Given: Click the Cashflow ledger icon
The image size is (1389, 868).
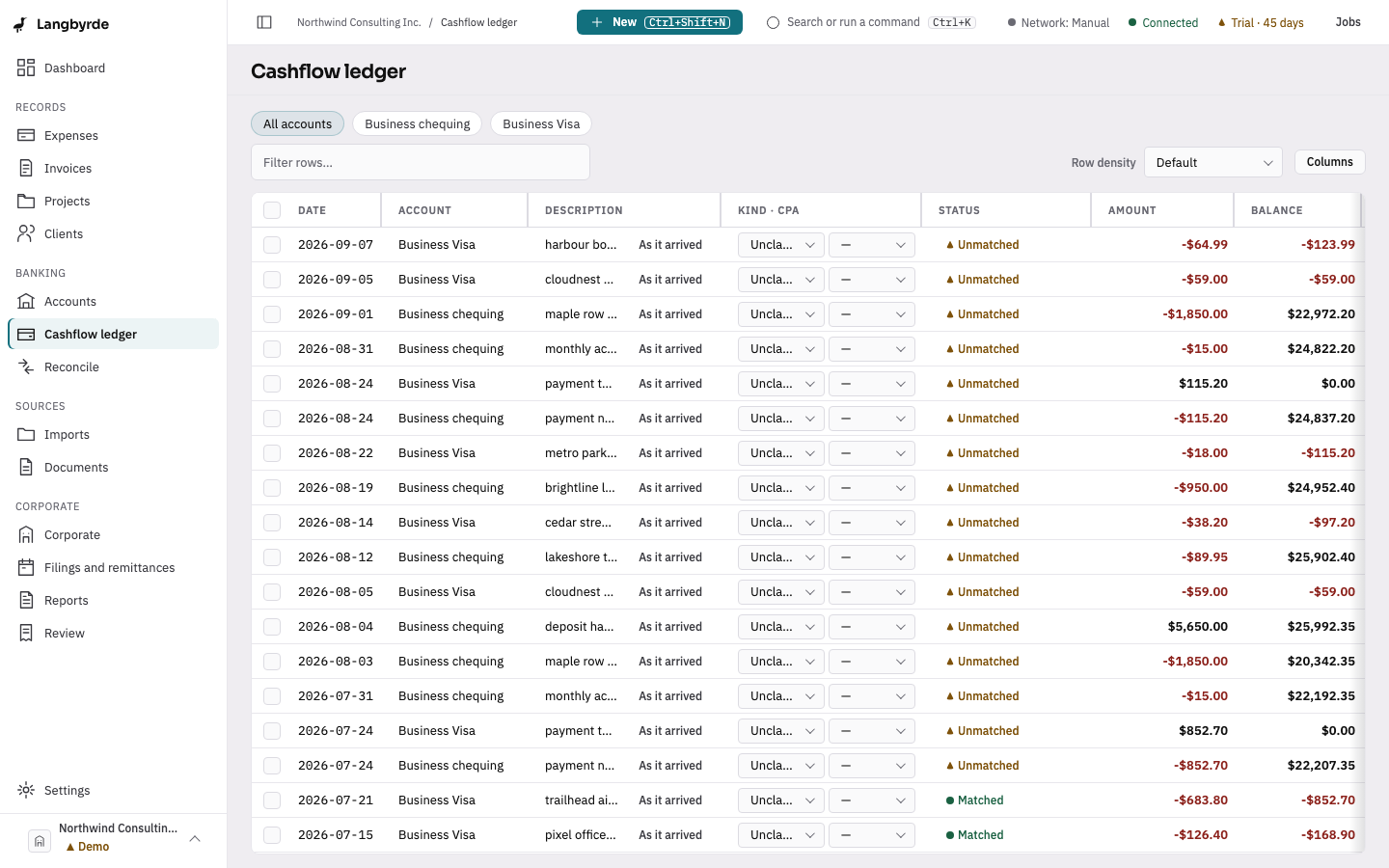Looking at the screenshot, I should click(26, 334).
